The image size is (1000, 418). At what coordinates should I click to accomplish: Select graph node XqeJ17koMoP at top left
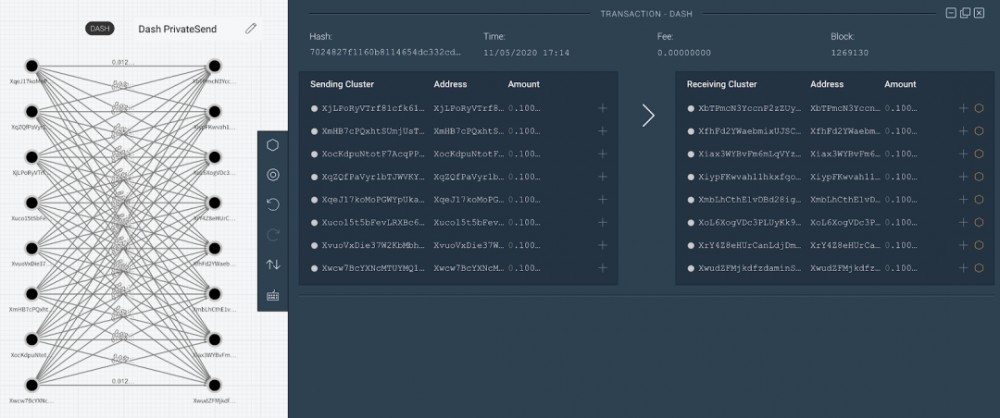31,66
